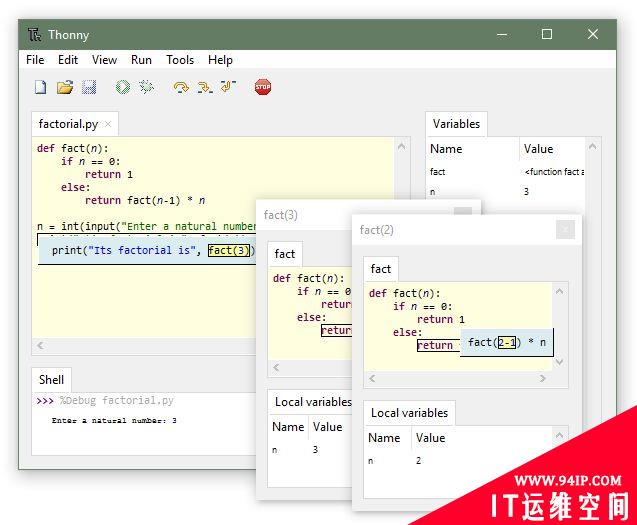Screen dimensions: 637x525
Task: Click the '<function fact' value in Variables
Action: [x=554, y=172]
